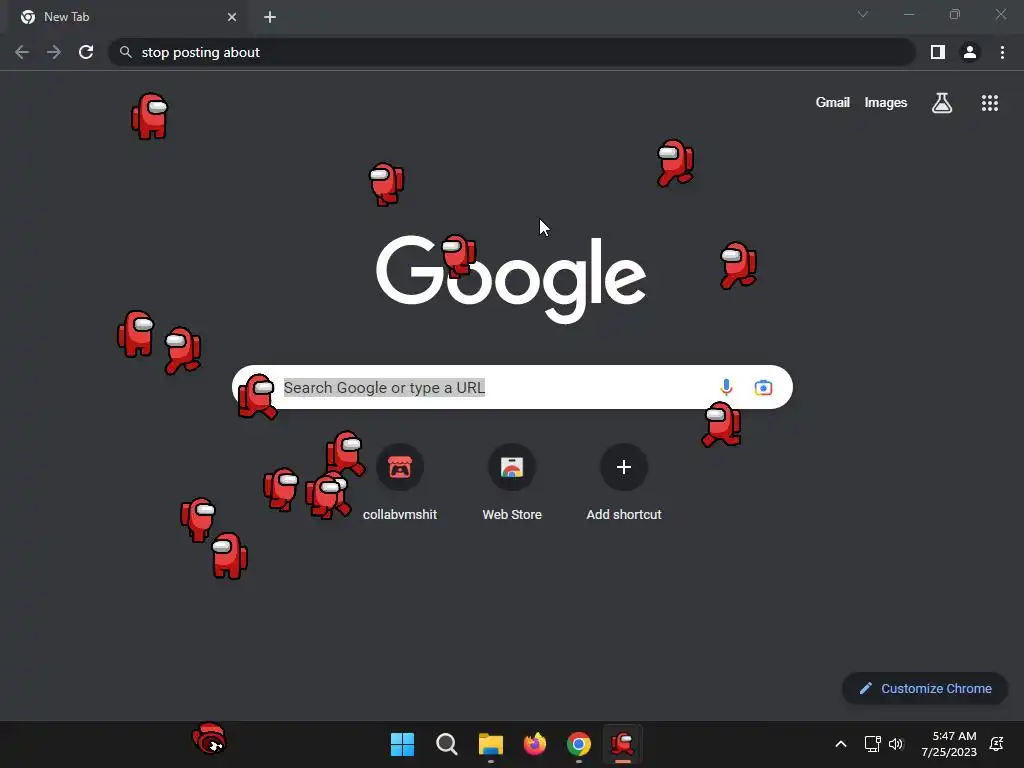The width and height of the screenshot is (1024, 768).
Task: Click the Google logo
Action: (511, 279)
